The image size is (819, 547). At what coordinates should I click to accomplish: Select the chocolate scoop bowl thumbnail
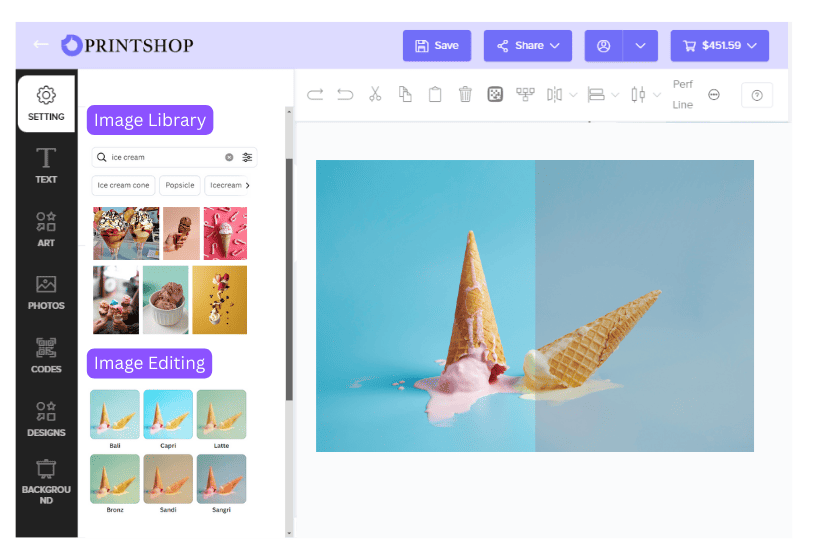tap(166, 300)
